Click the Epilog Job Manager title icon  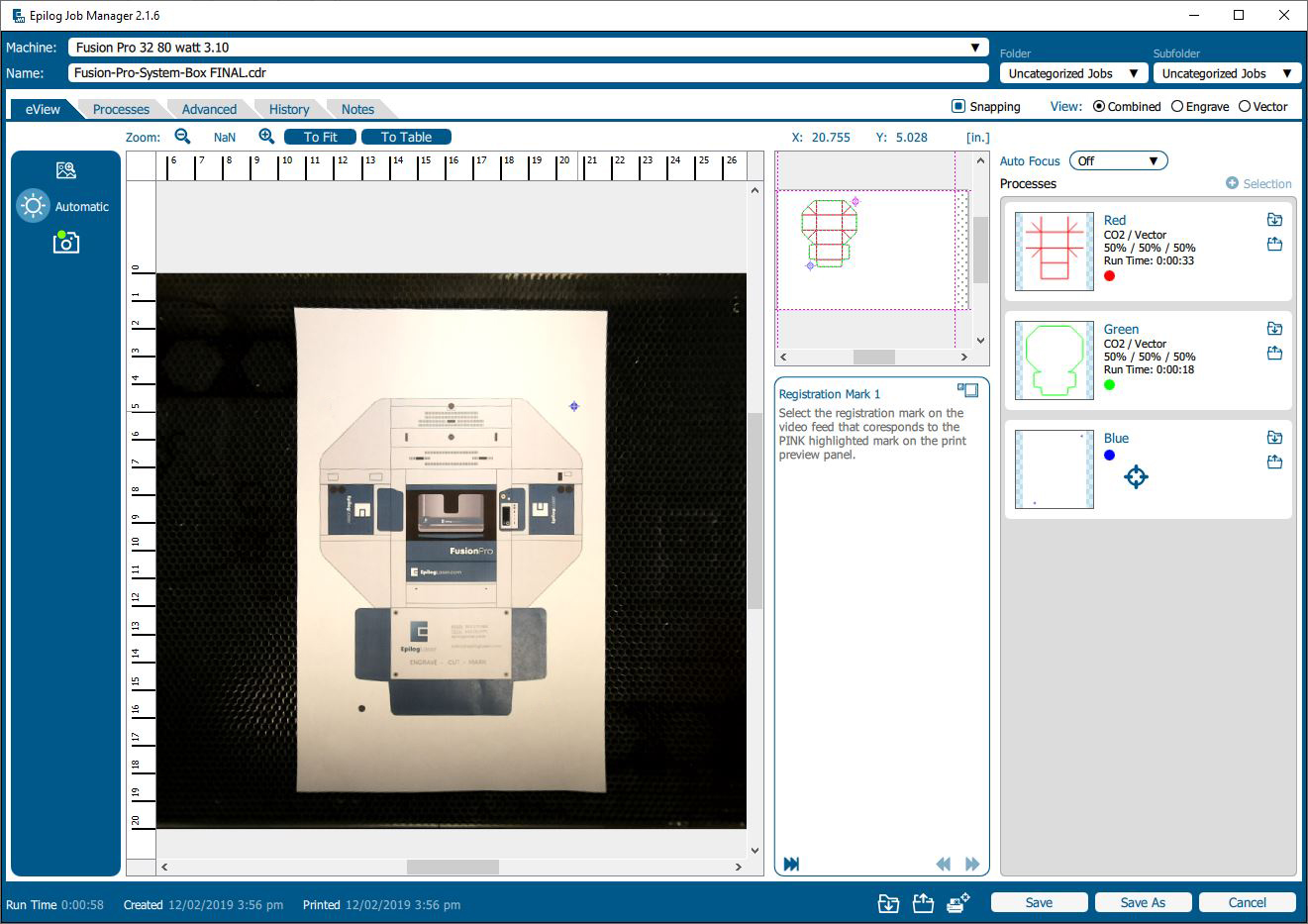pyautogui.click(x=18, y=15)
